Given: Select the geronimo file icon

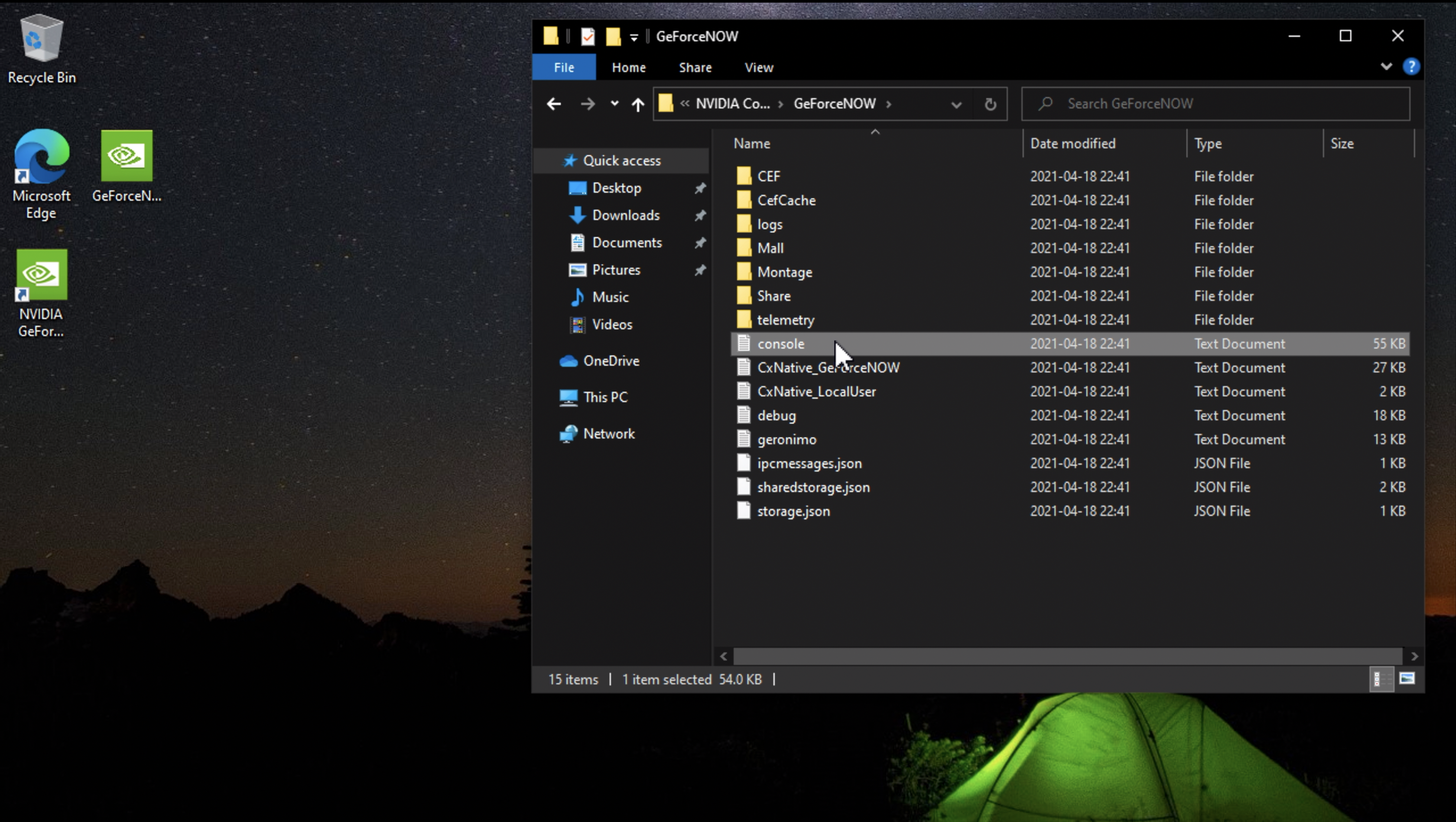Looking at the screenshot, I should coord(744,439).
